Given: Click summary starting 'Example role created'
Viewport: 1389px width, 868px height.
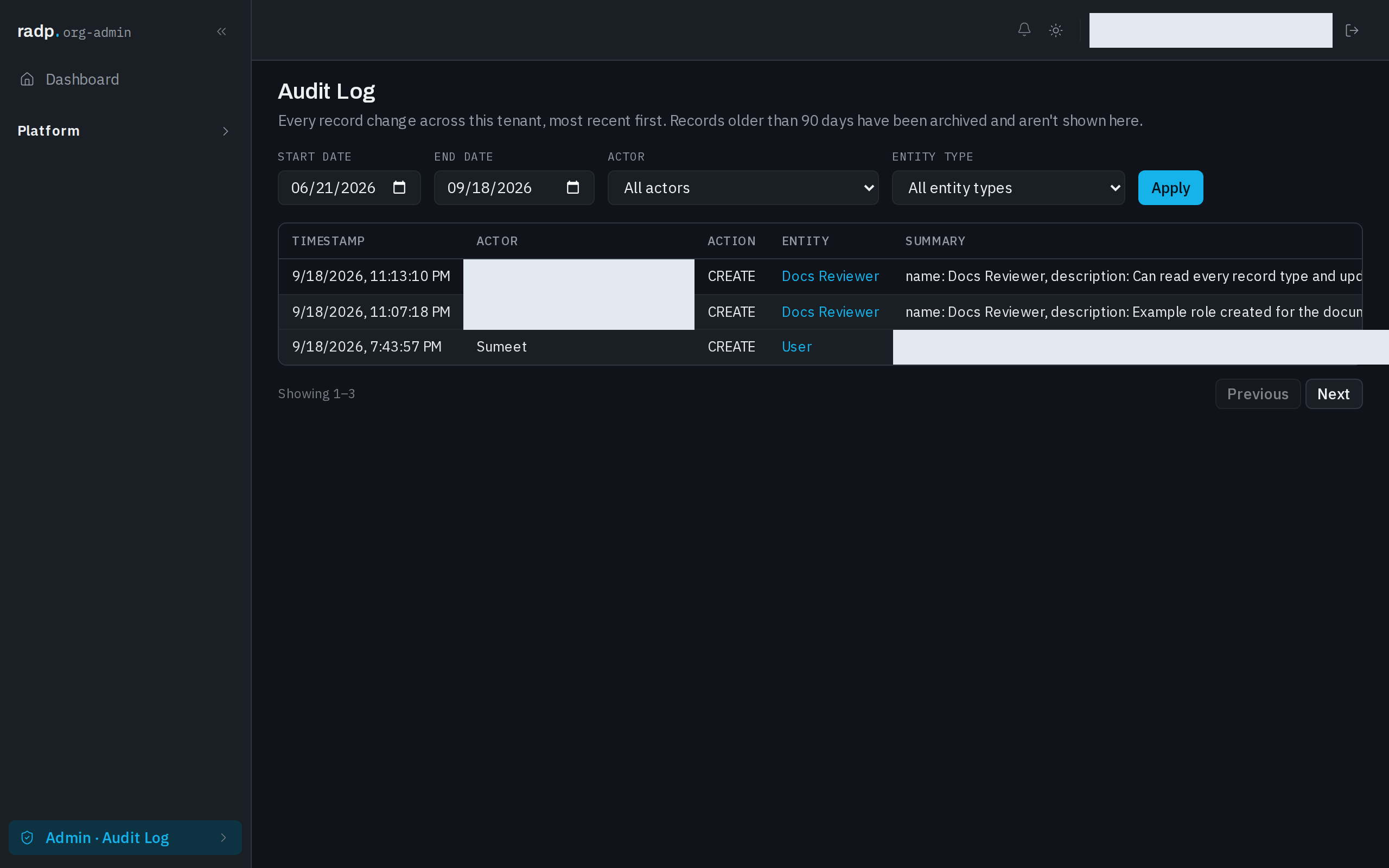Looking at the screenshot, I should tap(1133, 312).
